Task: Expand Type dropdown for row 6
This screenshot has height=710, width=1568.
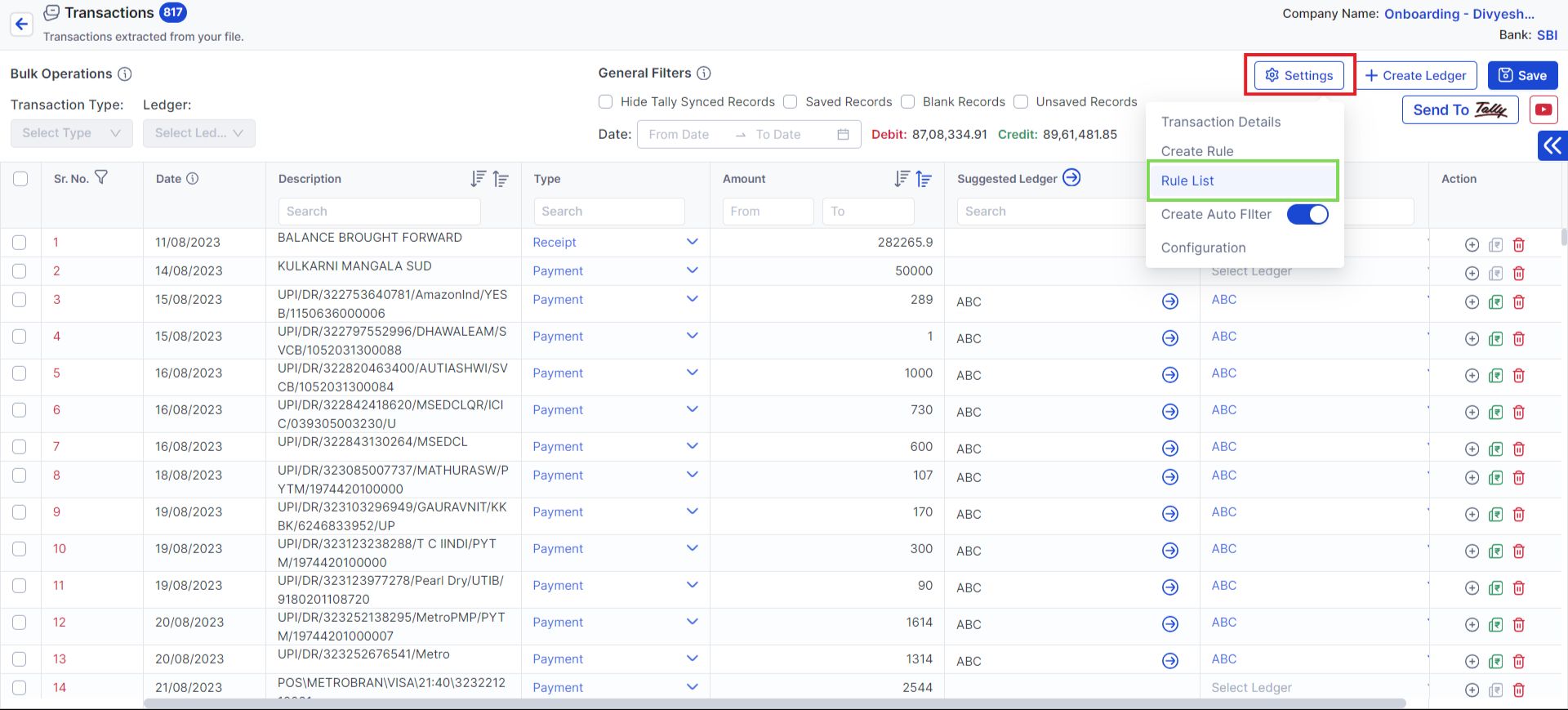Action: click(693, 409)
